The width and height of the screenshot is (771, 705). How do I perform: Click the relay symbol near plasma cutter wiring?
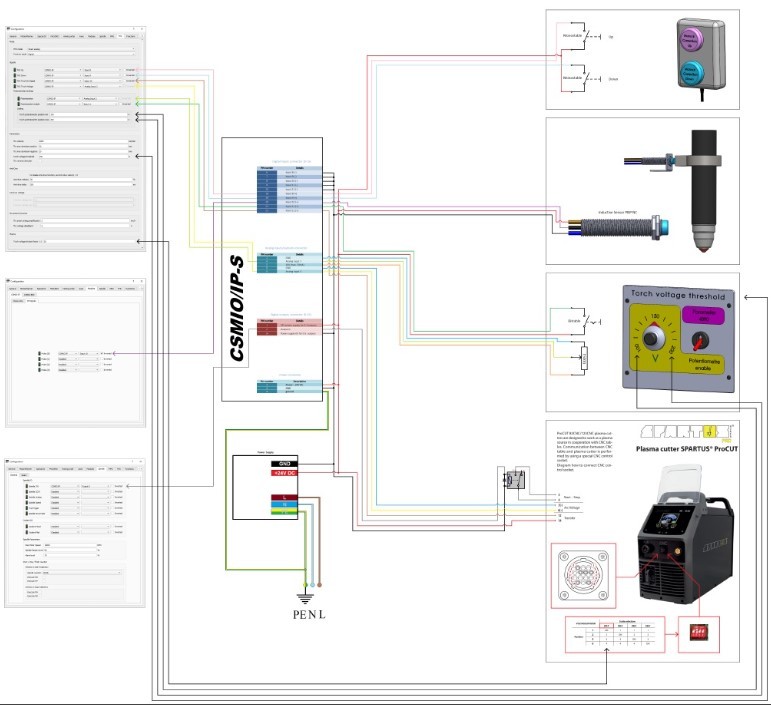pos(512,479)
